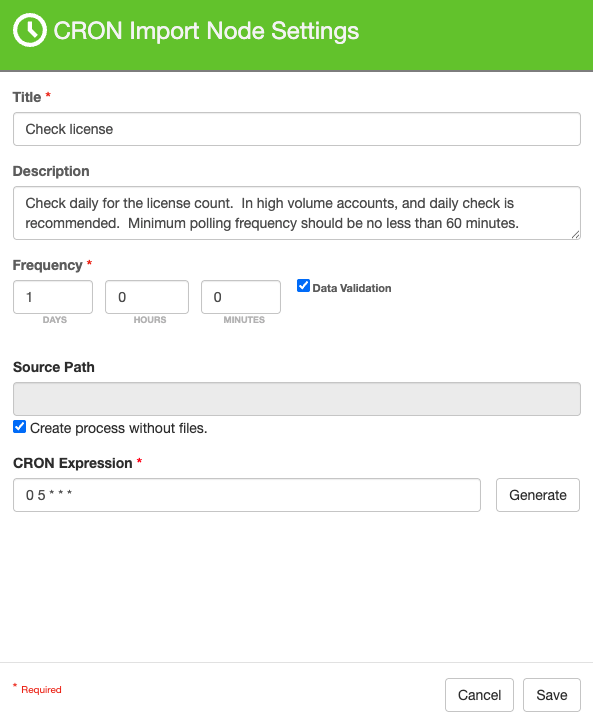The width and height of the screenshot is (593, 725).
Task: Click the textarea resize handle in Description
Action: click(x=575, y=234)
